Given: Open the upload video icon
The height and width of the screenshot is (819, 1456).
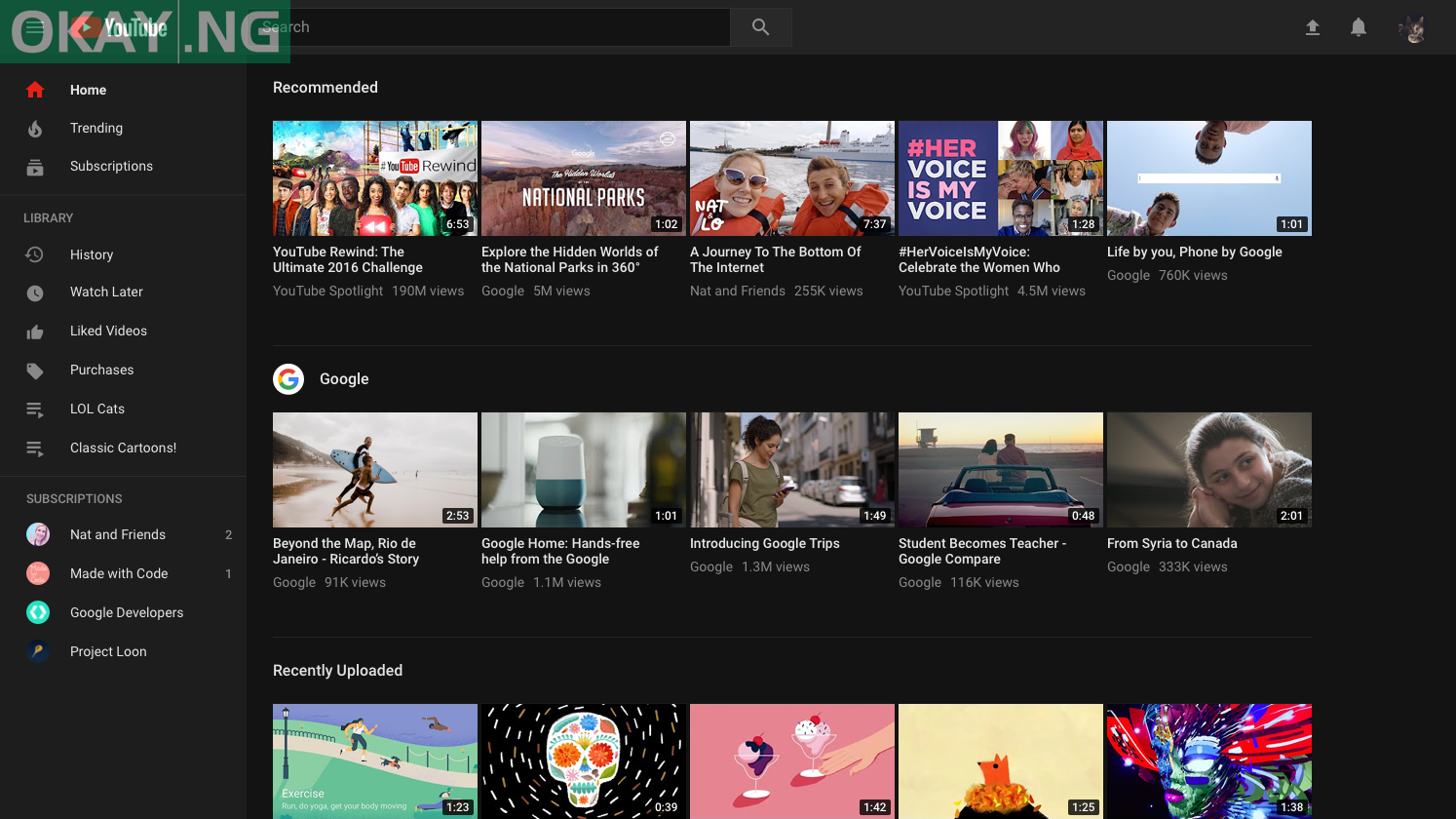Looking at the screenshot, I should 1313,27.
